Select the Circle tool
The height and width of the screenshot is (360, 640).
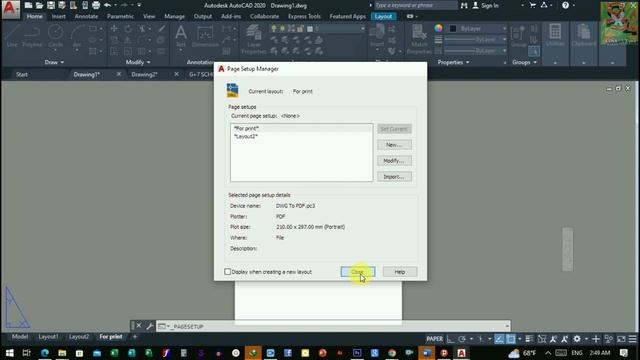coord(56,36)
